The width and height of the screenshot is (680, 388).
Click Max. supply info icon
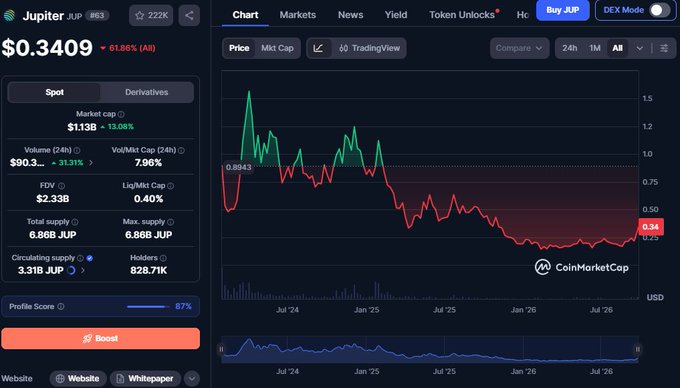click(170, 222)
